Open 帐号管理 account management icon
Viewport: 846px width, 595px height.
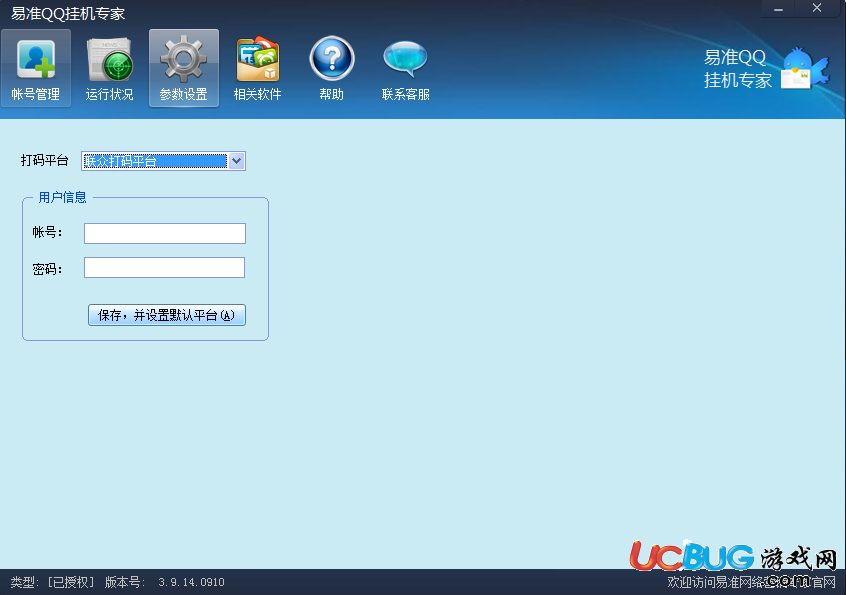click(x=36, y=69)
